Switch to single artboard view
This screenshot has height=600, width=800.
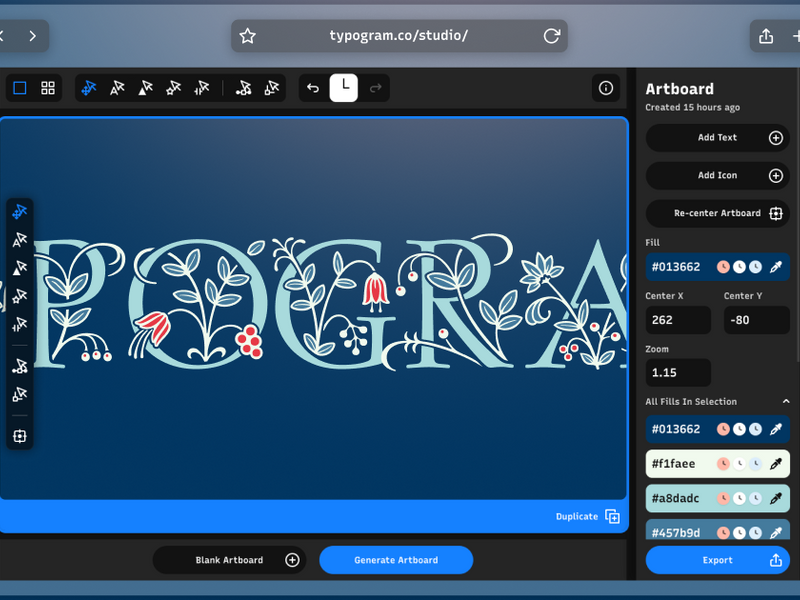pos(20,88)
